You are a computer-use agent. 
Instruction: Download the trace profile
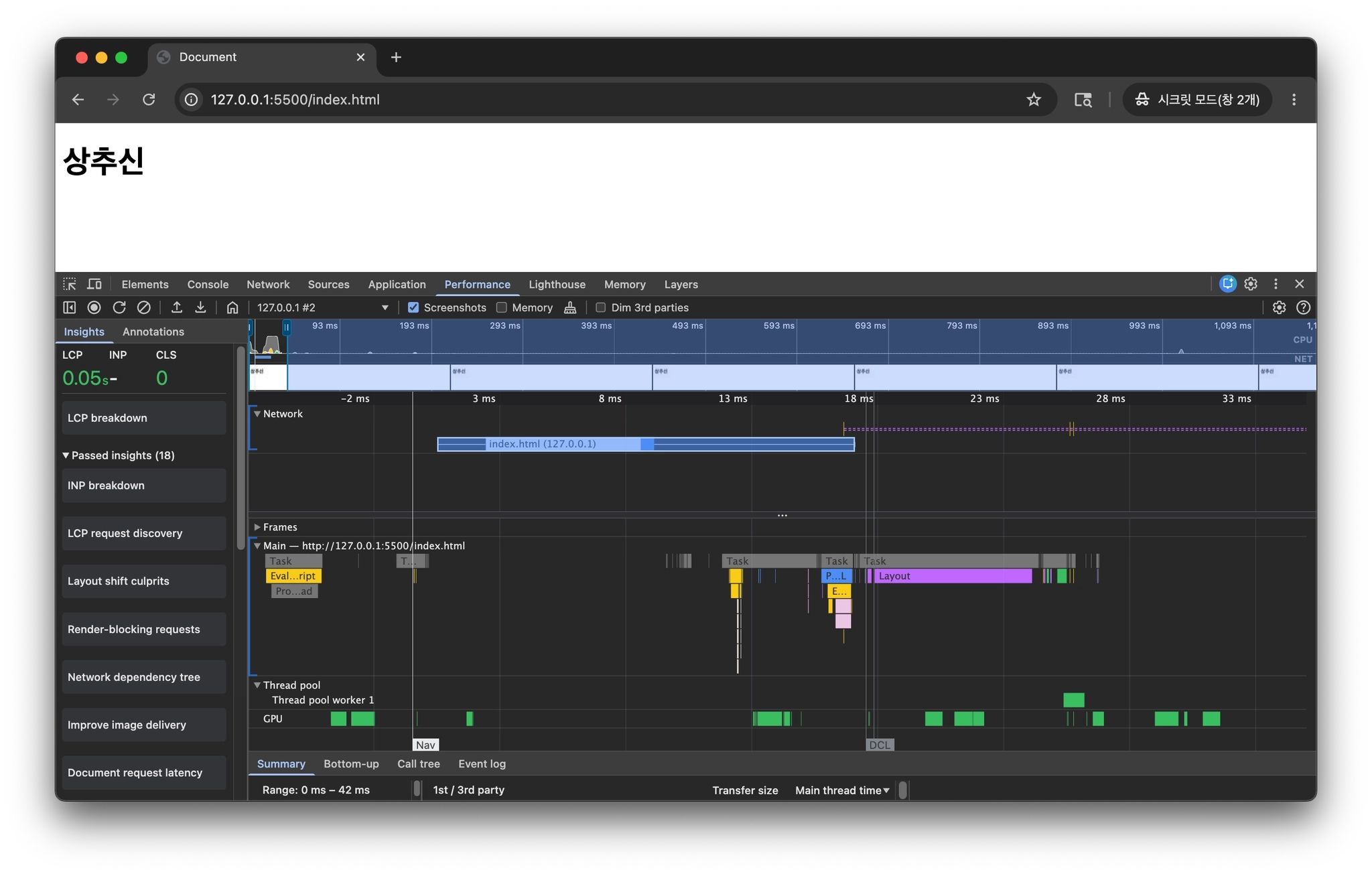[200, 307]
